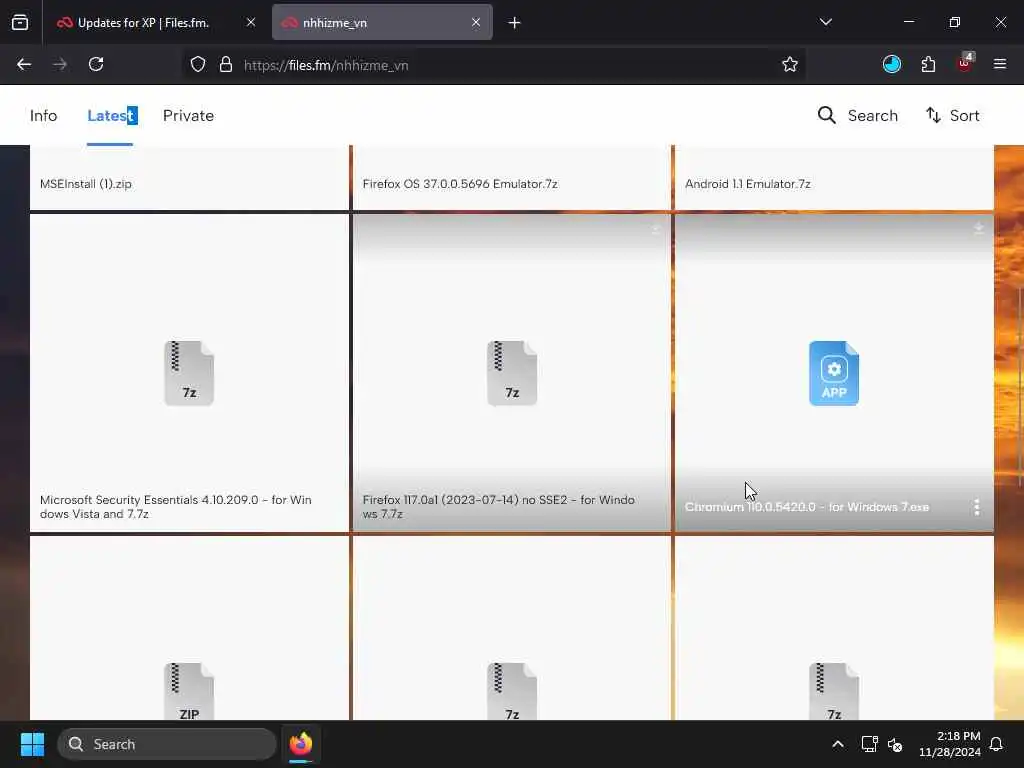Open the Sort options
This screenshot has width=1024, height=768.
[952, 116]
